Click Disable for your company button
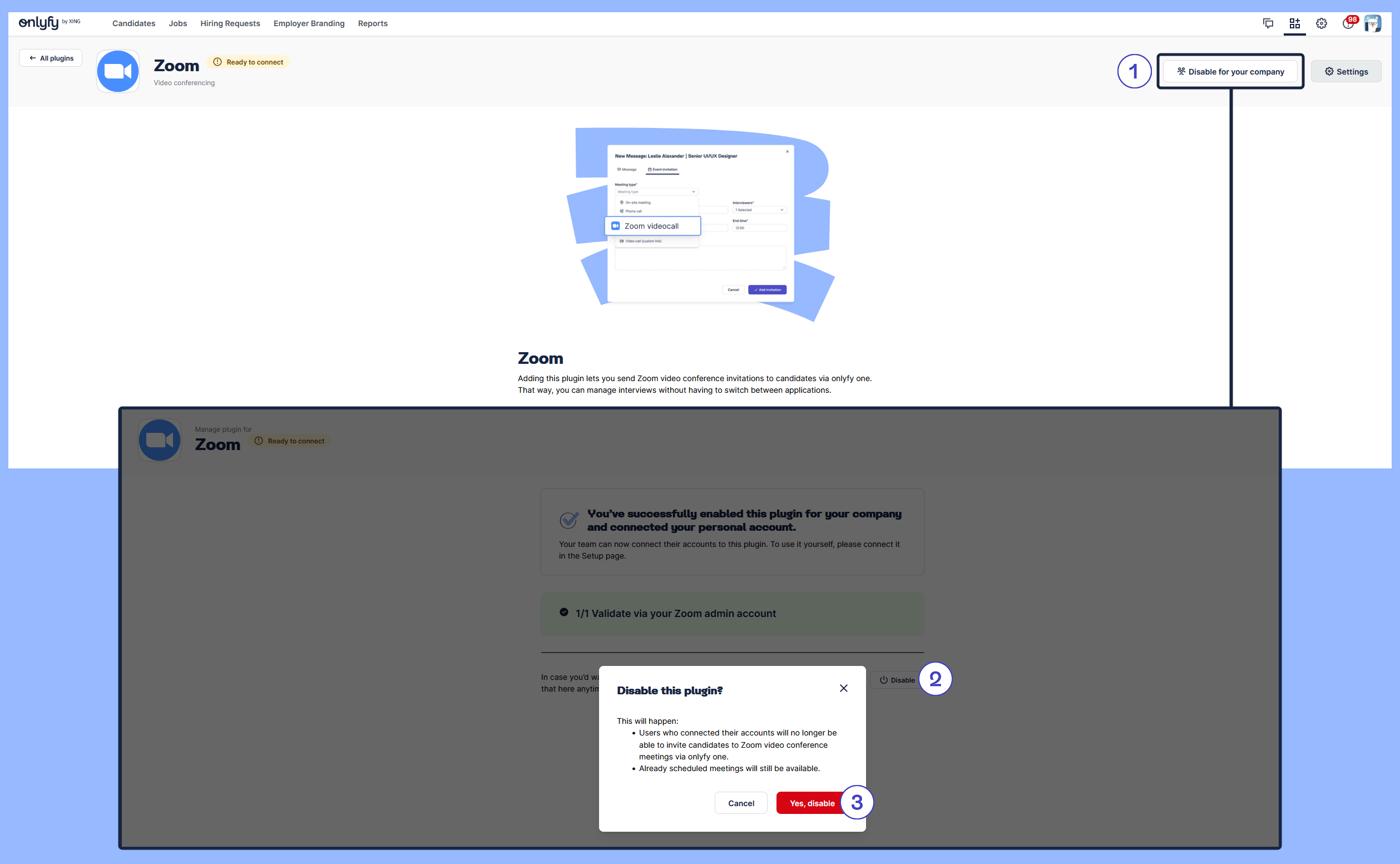Viewport: 1400px width, 864px height. coord(1230,71)
